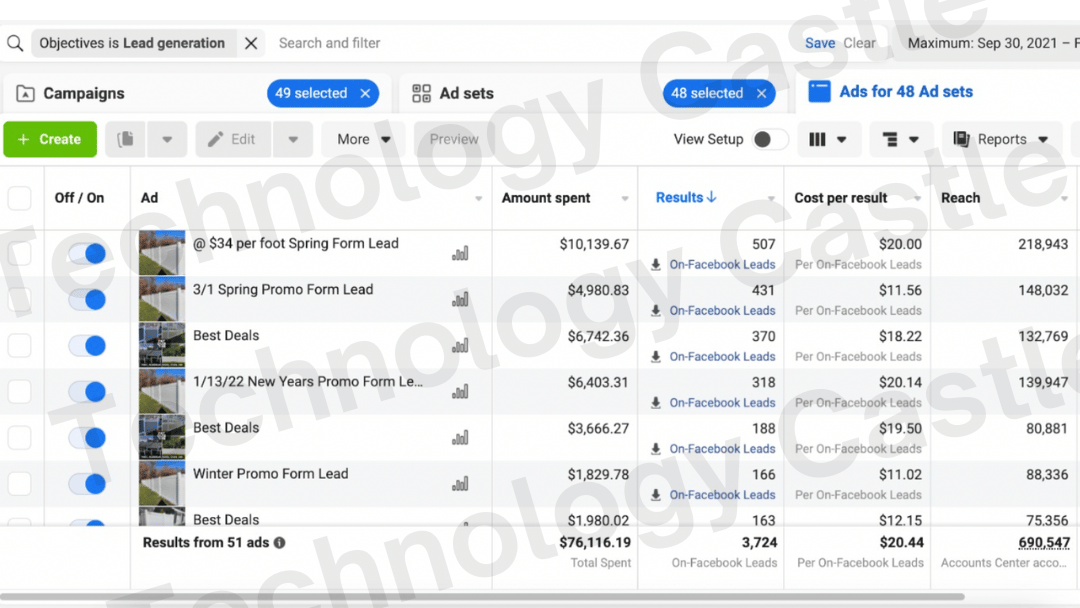Remove the Lead generation filter
Screen dimensions: 1080x608
[251, 43]
